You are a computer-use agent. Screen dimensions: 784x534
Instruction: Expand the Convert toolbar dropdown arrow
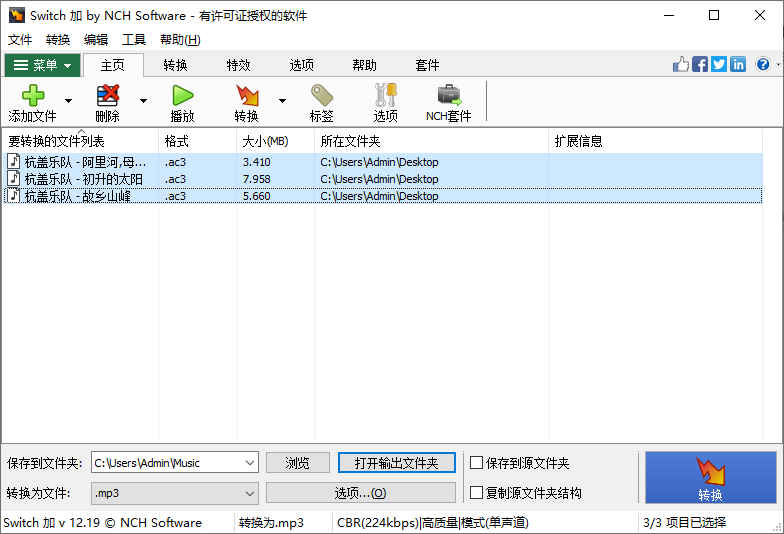tap(282, 101)
